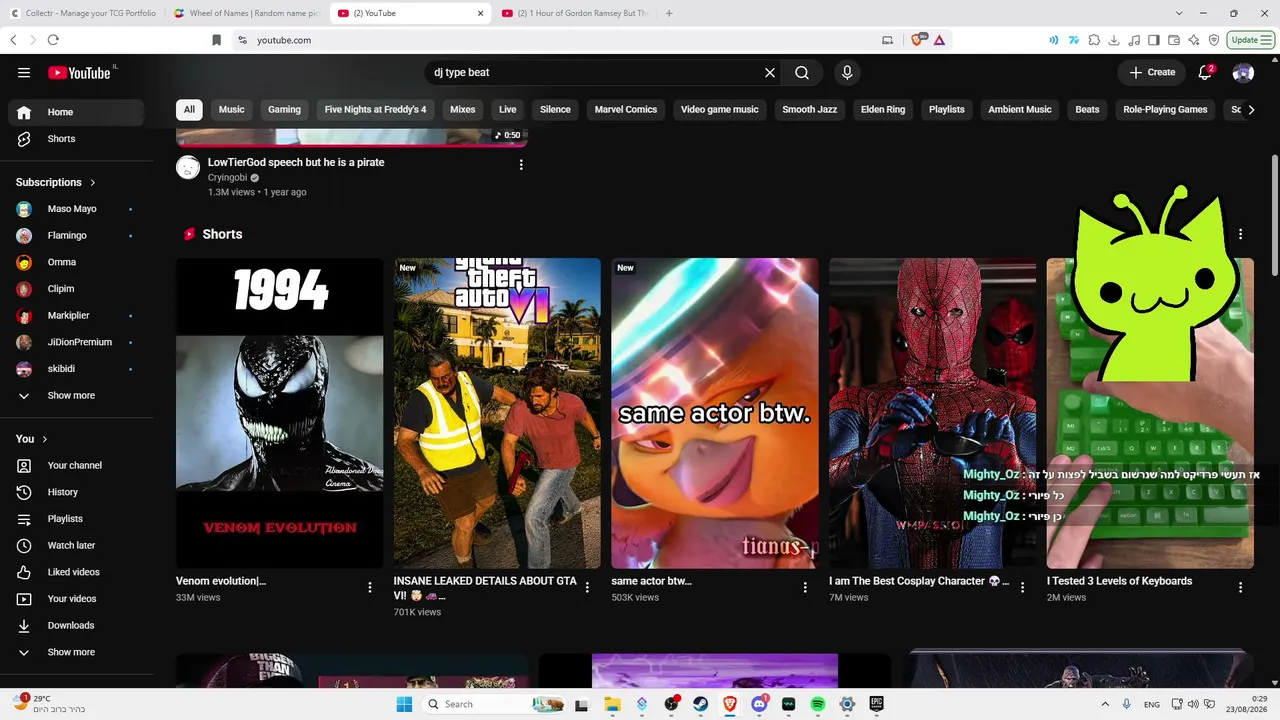Open JiDionPremium subscription channel
The width and height of the screenshot is (1280, 720).
click(x=76, y=342)
